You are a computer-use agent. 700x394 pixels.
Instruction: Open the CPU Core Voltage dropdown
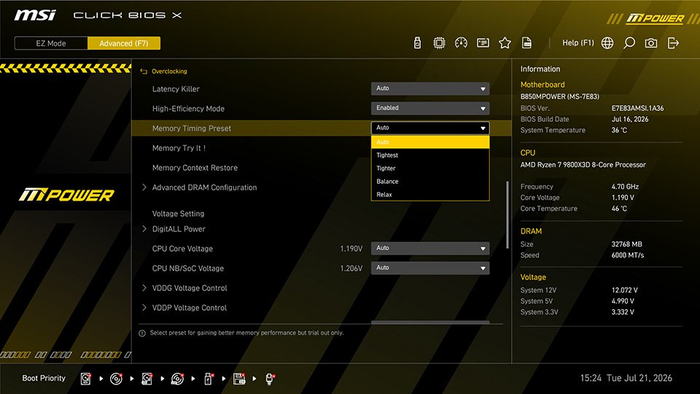(430, 248)
